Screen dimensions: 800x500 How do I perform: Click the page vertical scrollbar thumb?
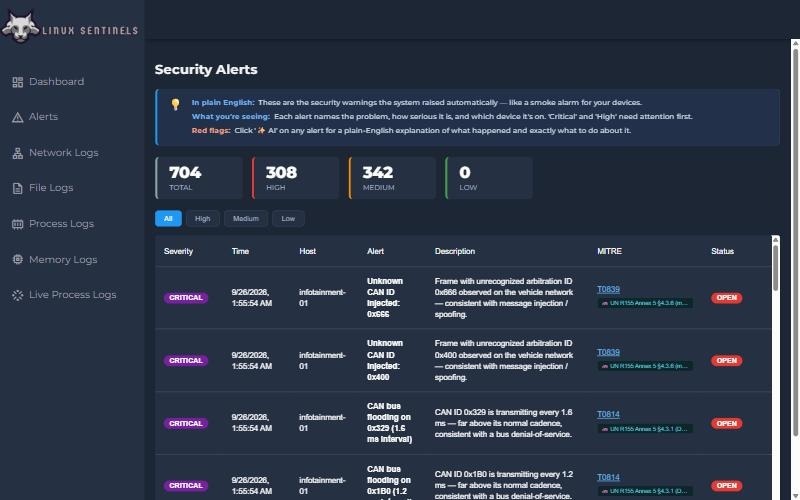coord(795,242)
